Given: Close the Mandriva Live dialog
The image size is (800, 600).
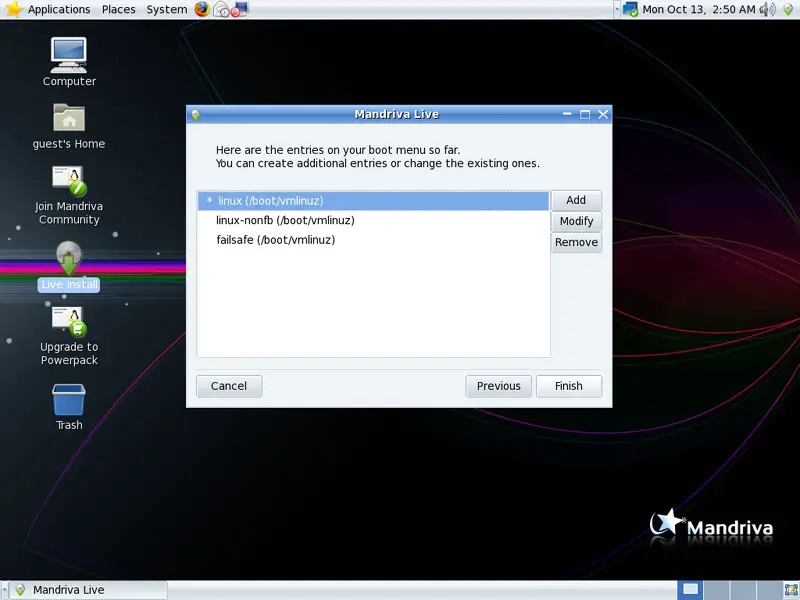Looking at the screenshot, I should [603, 114].
